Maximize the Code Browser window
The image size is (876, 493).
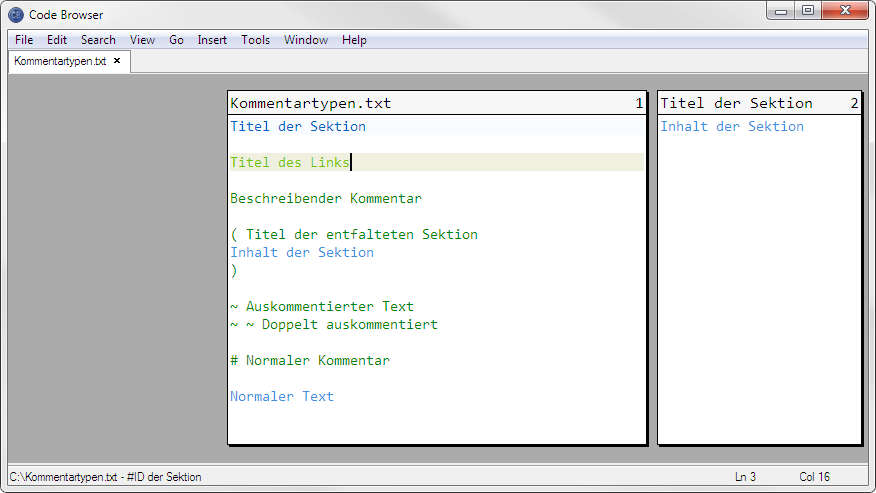(808, 11)
